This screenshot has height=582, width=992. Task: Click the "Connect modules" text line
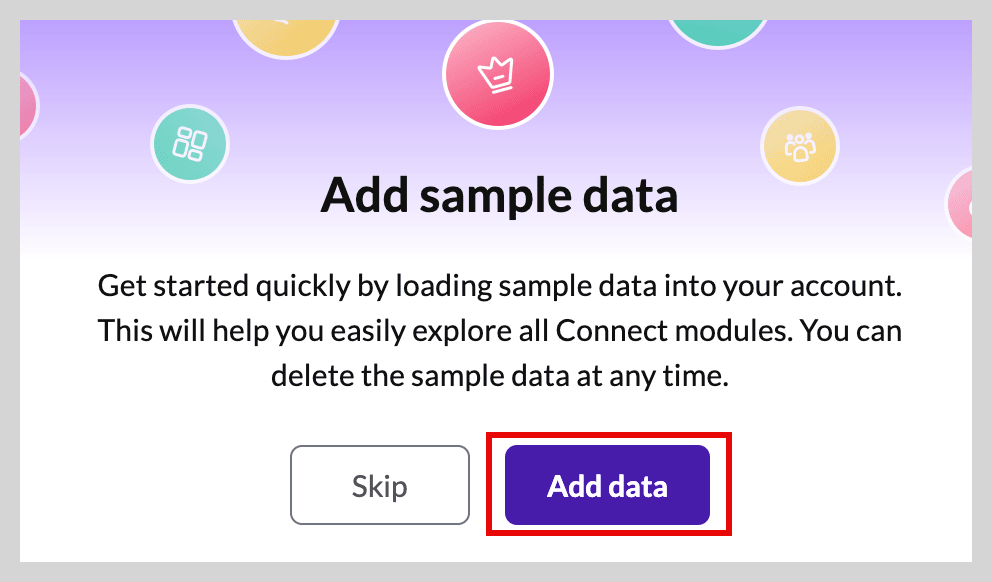pyautogui.click(x=499, y=331)
